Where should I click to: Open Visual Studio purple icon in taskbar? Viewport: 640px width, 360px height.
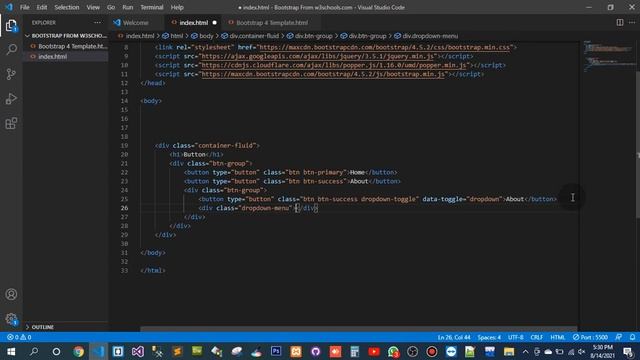tap(138, 351)
